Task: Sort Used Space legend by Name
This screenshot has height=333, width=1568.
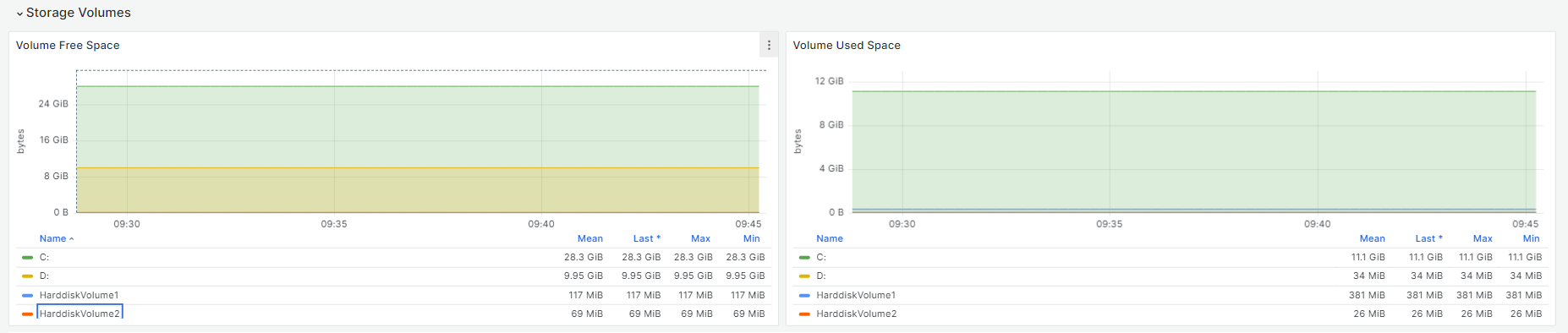Action: pyautogui.click(x=830, y=238)
